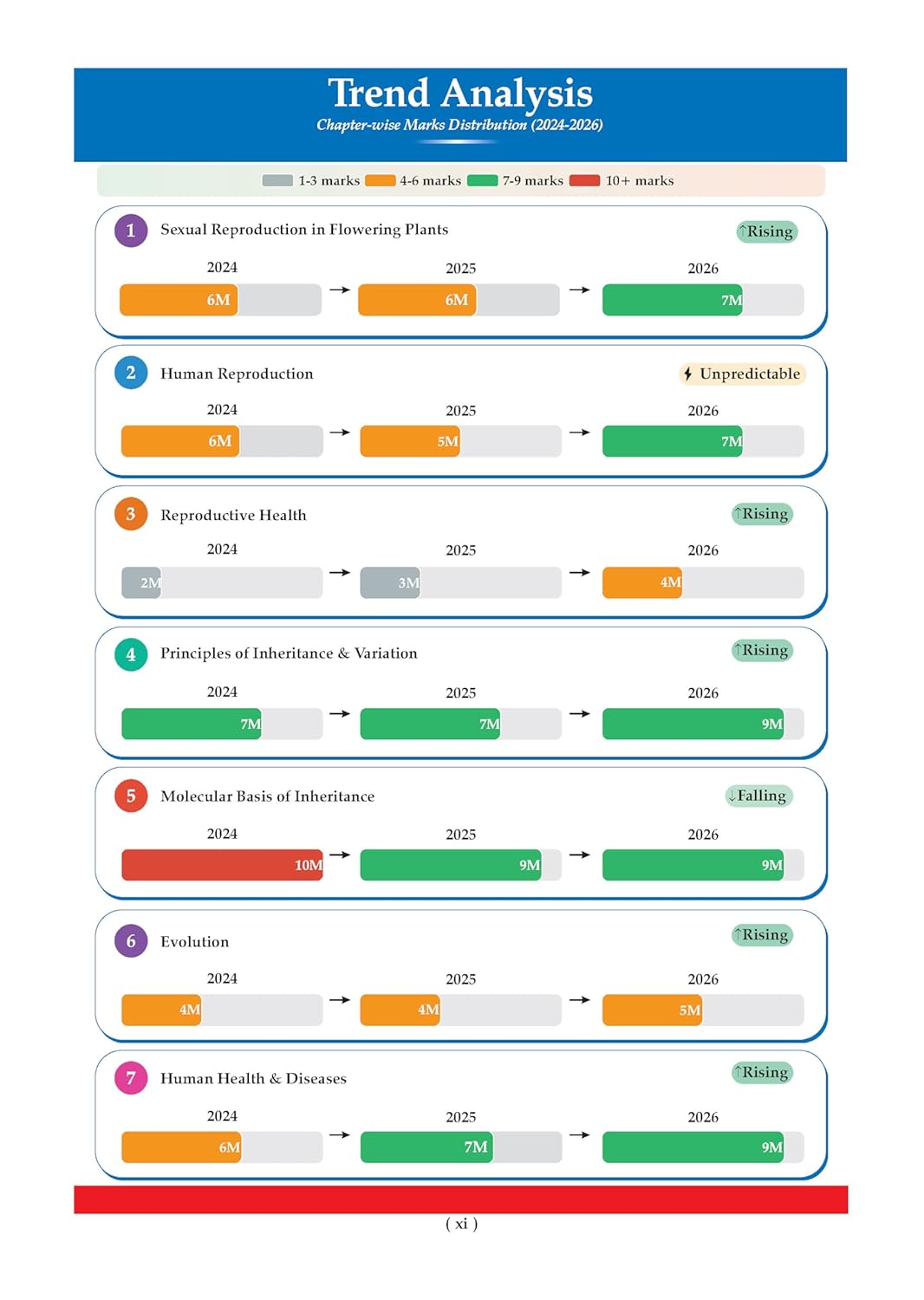Click the 2026 9M bar in Human Health & Diseases
Viewport: 924px width, 1300px height.
(693, 1147)
